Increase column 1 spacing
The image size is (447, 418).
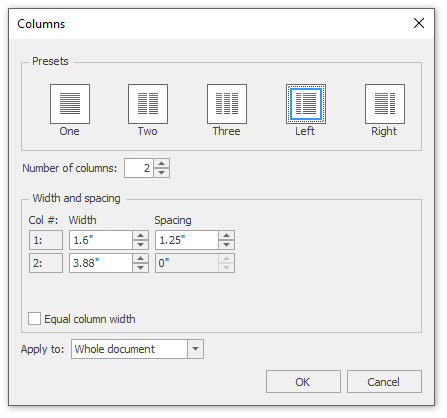pos(227,235)
